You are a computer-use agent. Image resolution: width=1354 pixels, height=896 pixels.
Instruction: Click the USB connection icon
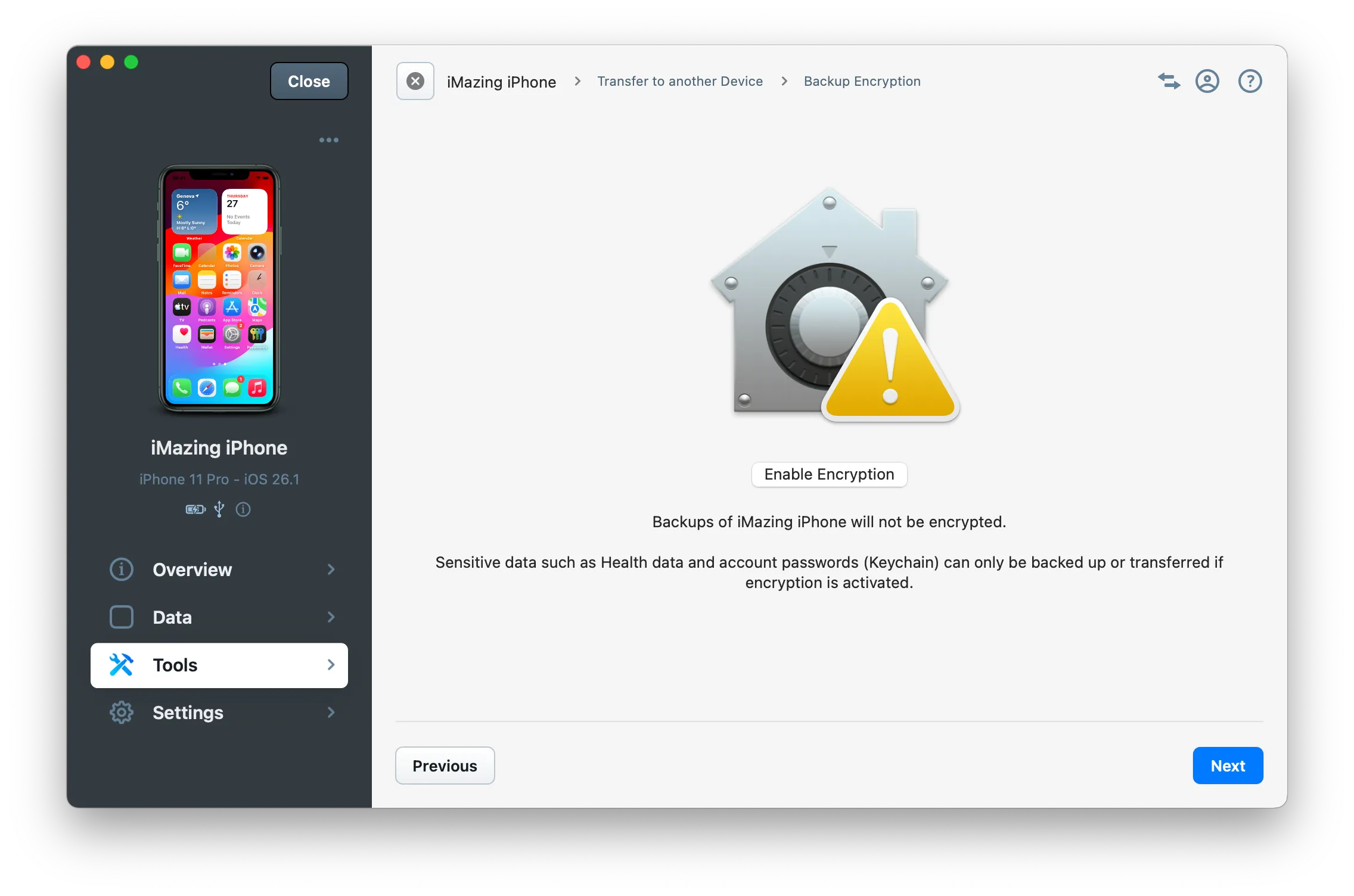[x=219, y=509]
